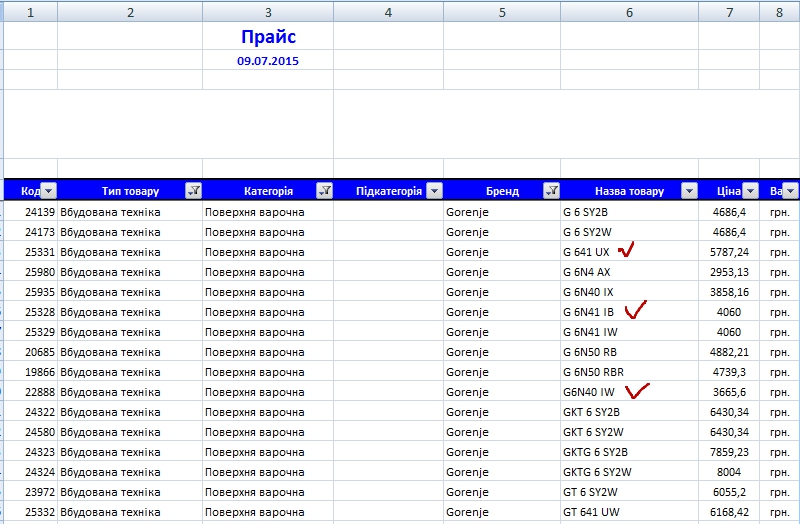Image resolution: width=800 pixels, height=524 pixels.
Task: Select code cell 24324
Action: click(31, 471)
